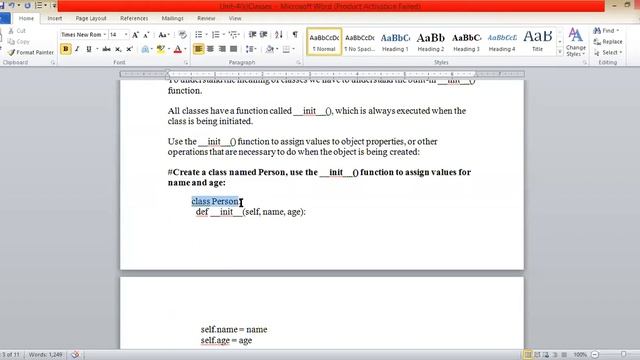Toggle italic formatting

click(x=77, y=49)
